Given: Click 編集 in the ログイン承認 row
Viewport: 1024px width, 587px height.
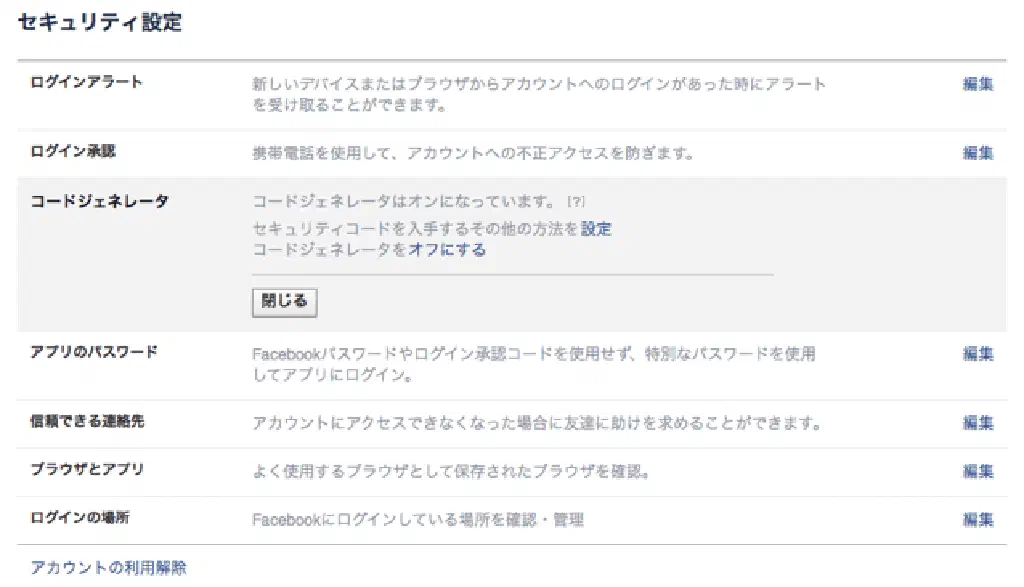Looking at the screenshot, I should pos(978,153).
